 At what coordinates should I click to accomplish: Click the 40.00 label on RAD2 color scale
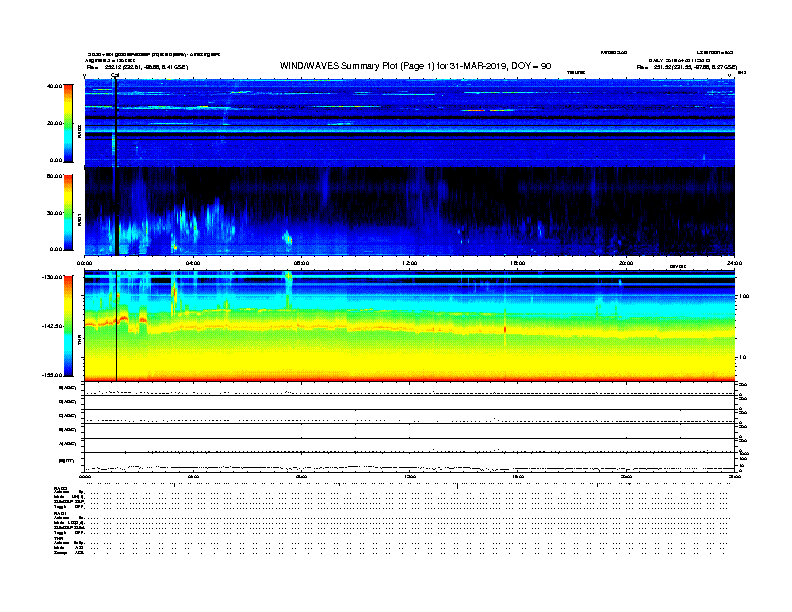pyautogui.click(x=55, y=86)
